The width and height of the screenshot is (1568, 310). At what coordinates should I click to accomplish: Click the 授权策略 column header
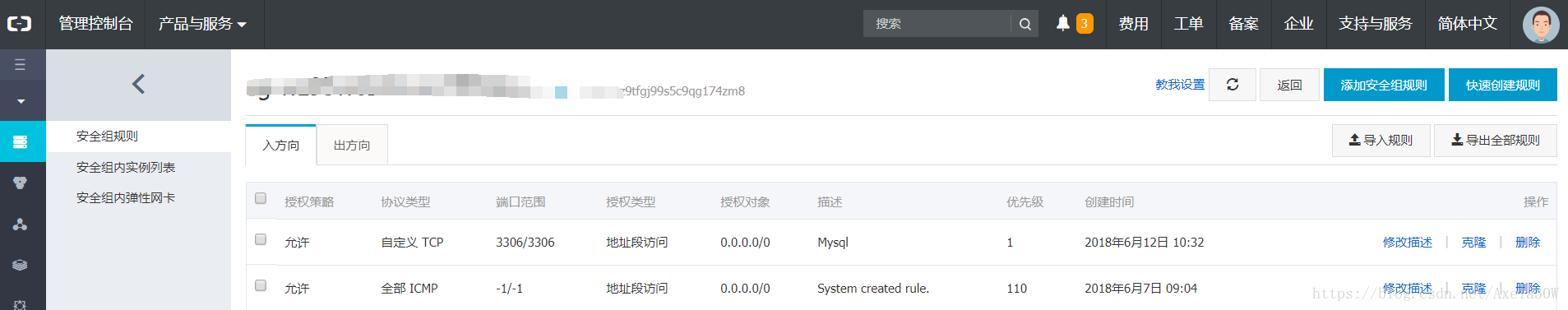pyautogui.click(x=309, y=202)
